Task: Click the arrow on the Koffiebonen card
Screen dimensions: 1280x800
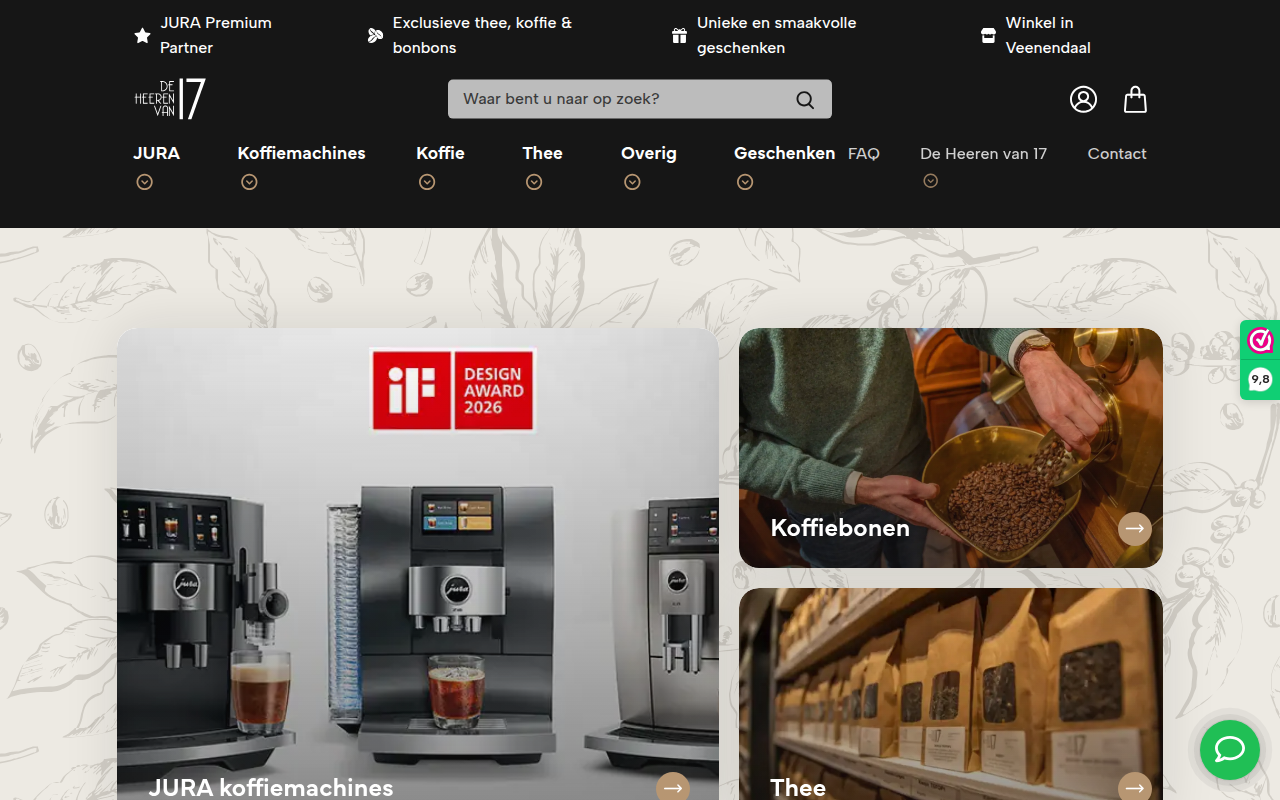Action: click(x=1134, y=528)
